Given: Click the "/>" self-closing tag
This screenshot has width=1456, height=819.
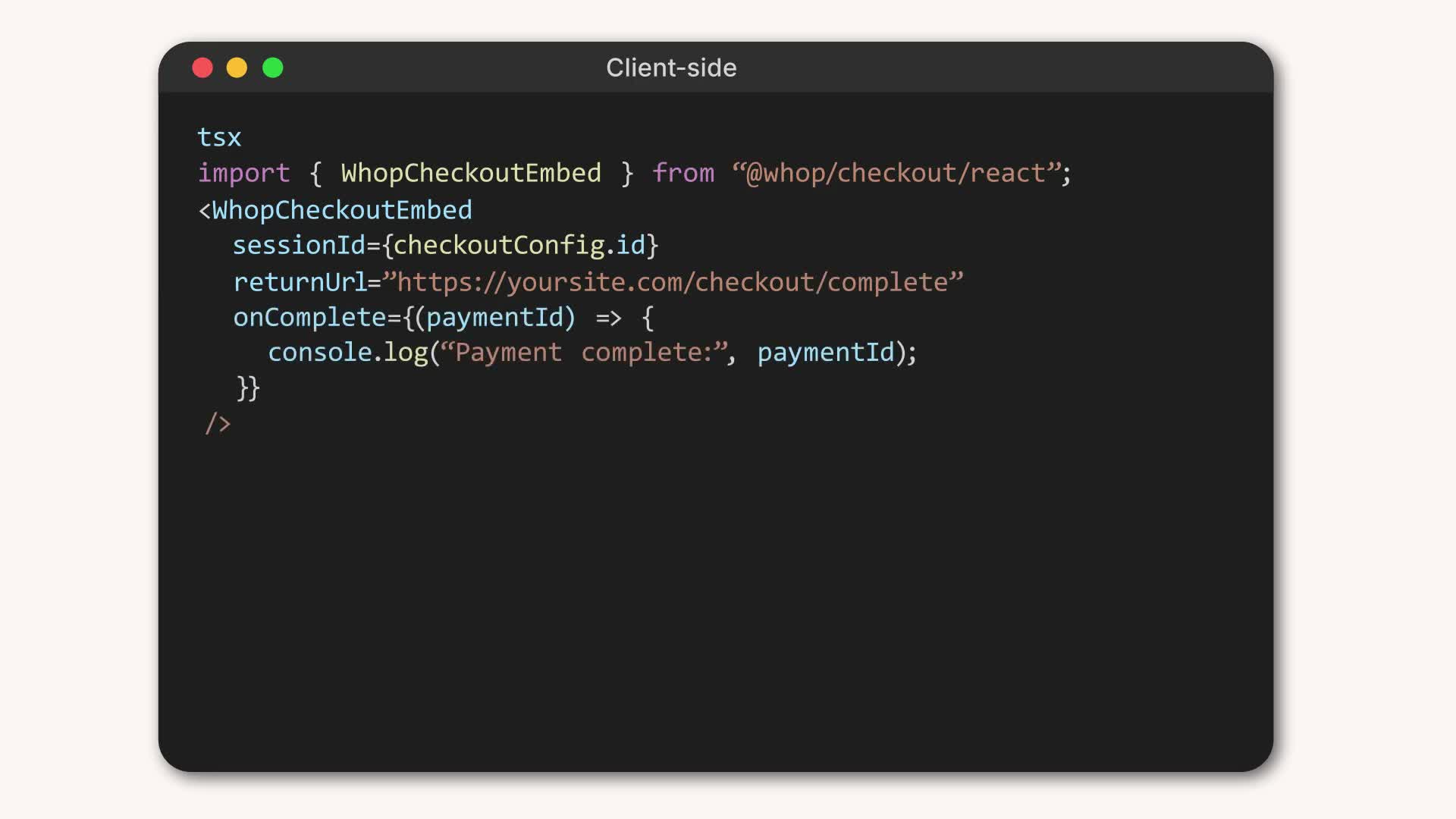Looking at the screenshot, I should [217, 423].
